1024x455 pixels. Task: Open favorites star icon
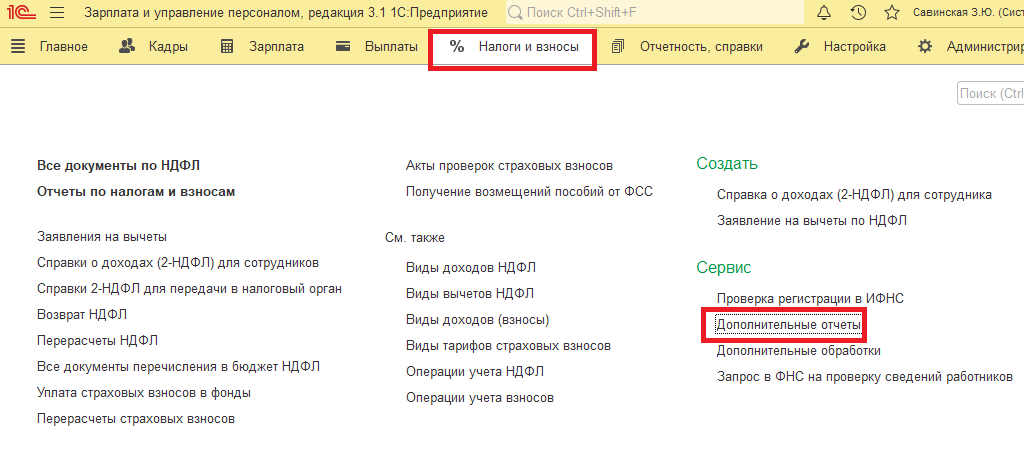coord(891,12)
